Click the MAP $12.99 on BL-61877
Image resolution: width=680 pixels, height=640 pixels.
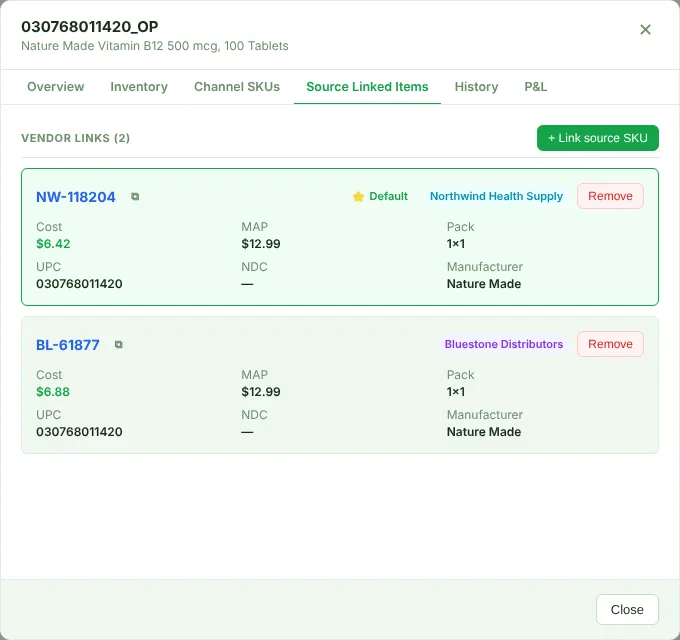pos(261,392)
